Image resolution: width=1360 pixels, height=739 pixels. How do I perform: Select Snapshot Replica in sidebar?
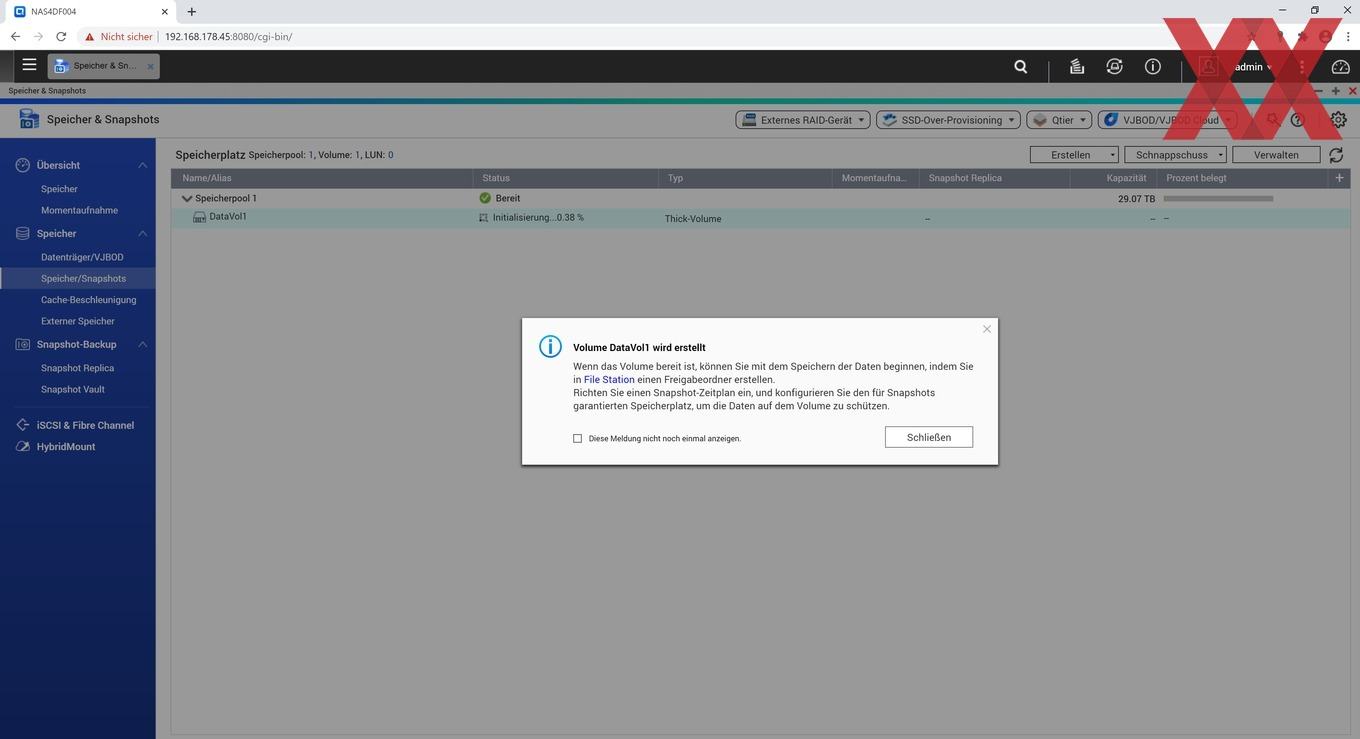(x=77, y=368)
